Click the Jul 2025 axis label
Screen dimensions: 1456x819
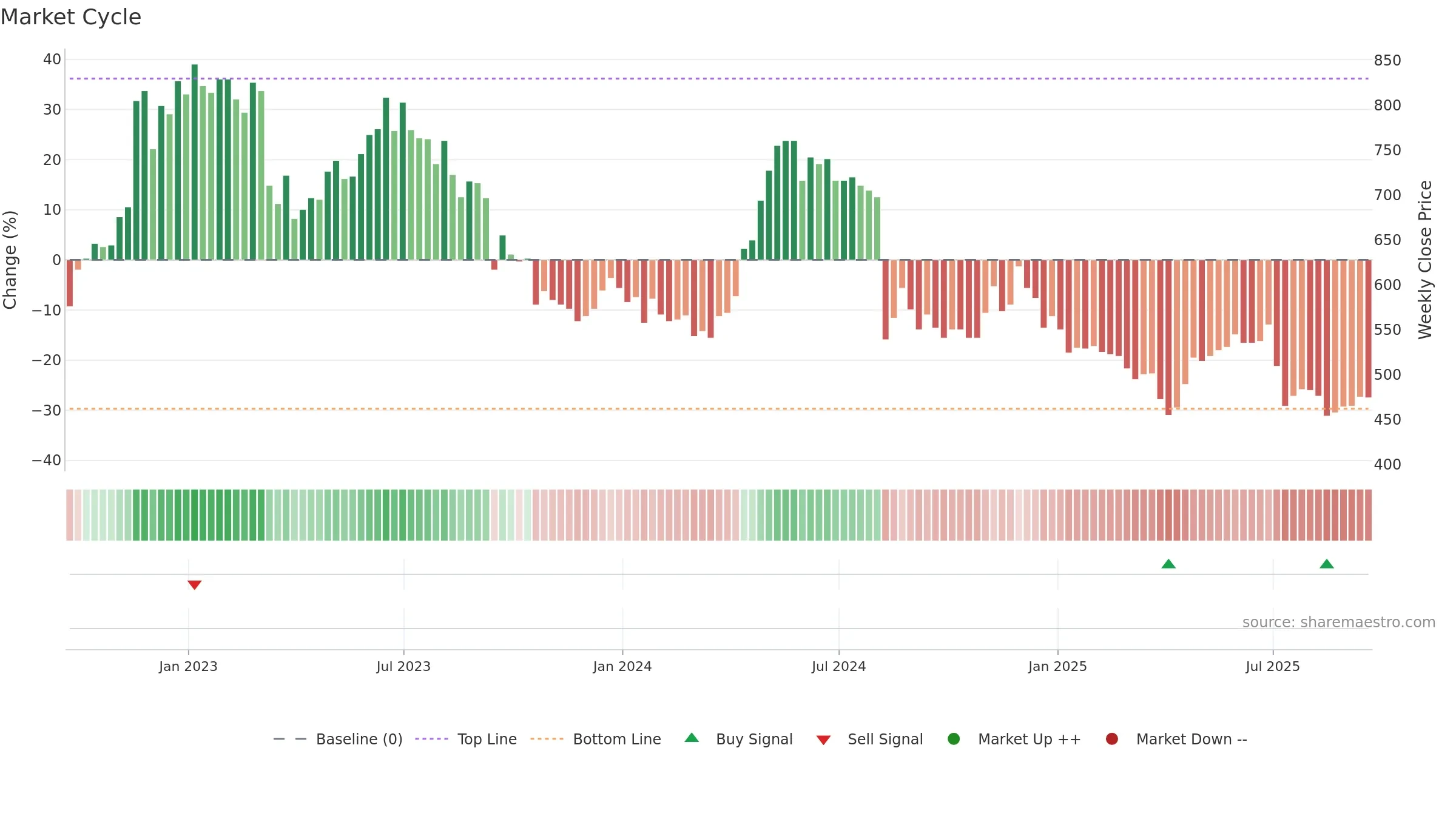tap(1273, 666)
